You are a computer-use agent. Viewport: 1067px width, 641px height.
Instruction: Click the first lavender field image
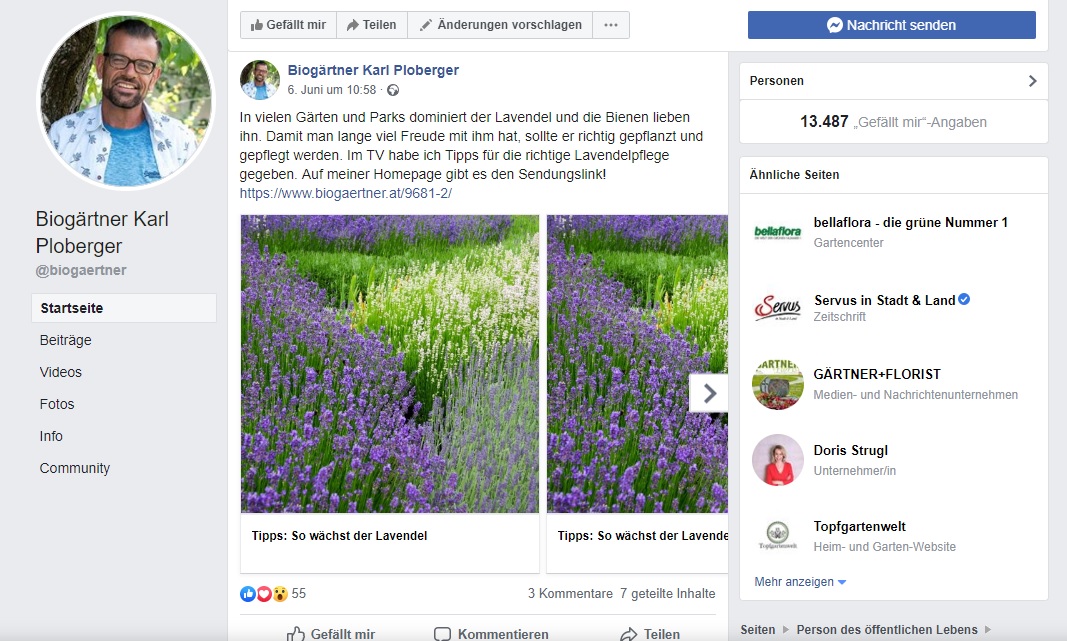(x=389, y=364)
